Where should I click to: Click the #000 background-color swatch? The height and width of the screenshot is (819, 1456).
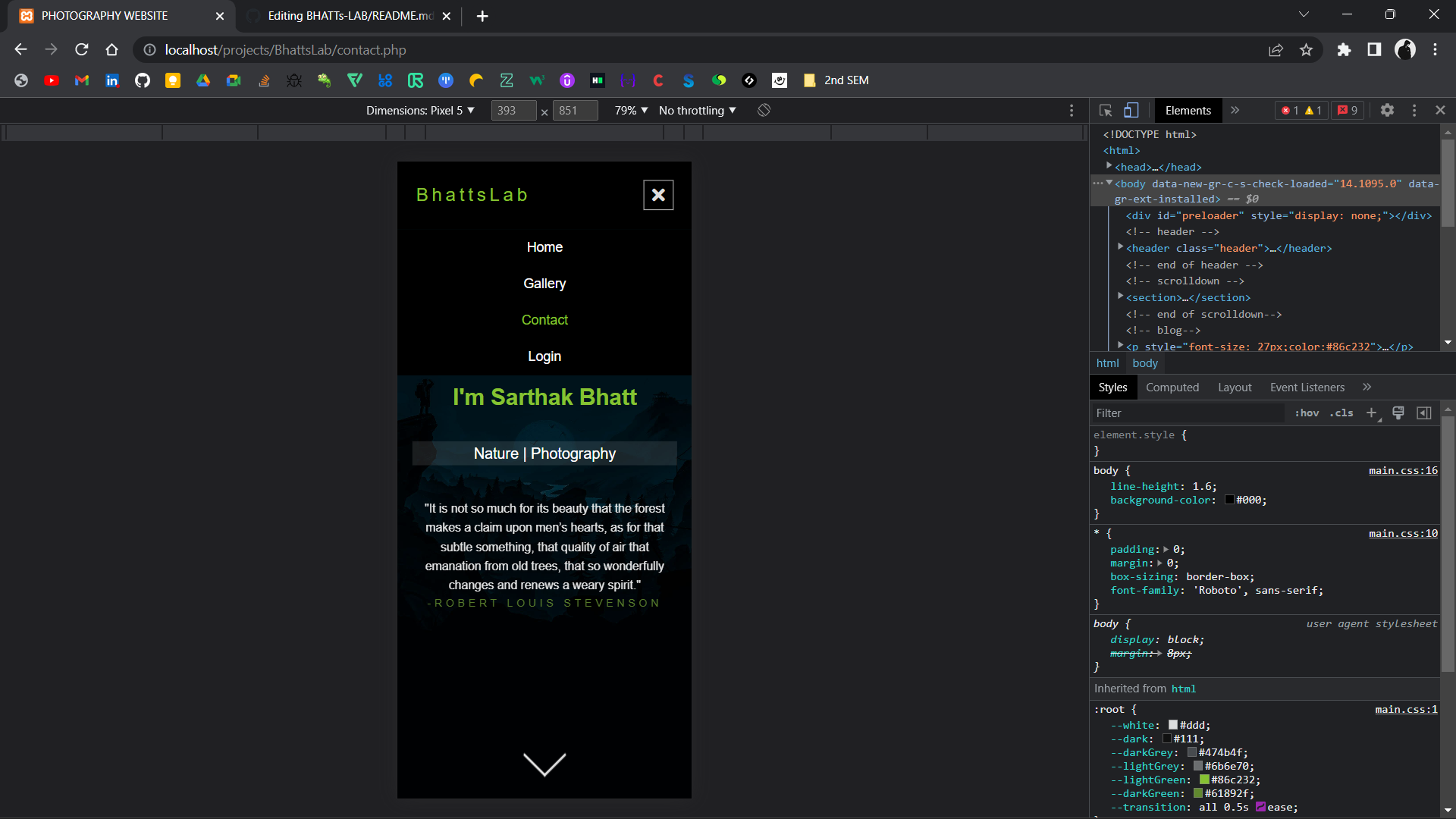tap(1229, 500)
